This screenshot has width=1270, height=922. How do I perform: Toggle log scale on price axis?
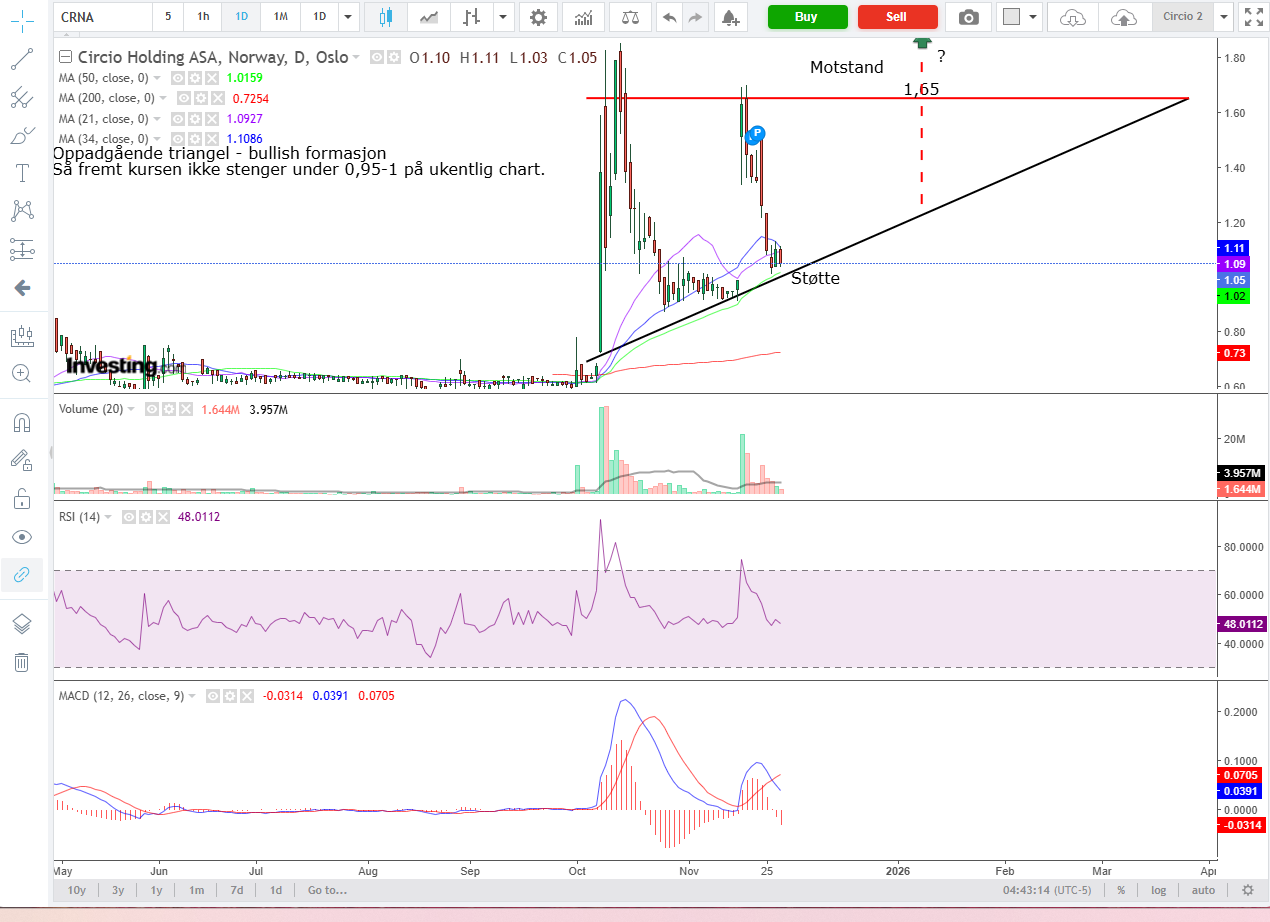click(1159, 890)
